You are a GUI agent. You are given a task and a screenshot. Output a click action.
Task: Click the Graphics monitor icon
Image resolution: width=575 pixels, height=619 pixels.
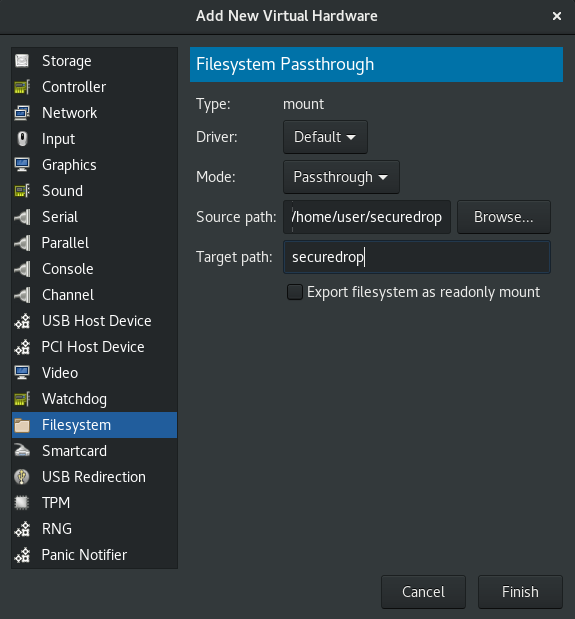(x=22, y=165)
